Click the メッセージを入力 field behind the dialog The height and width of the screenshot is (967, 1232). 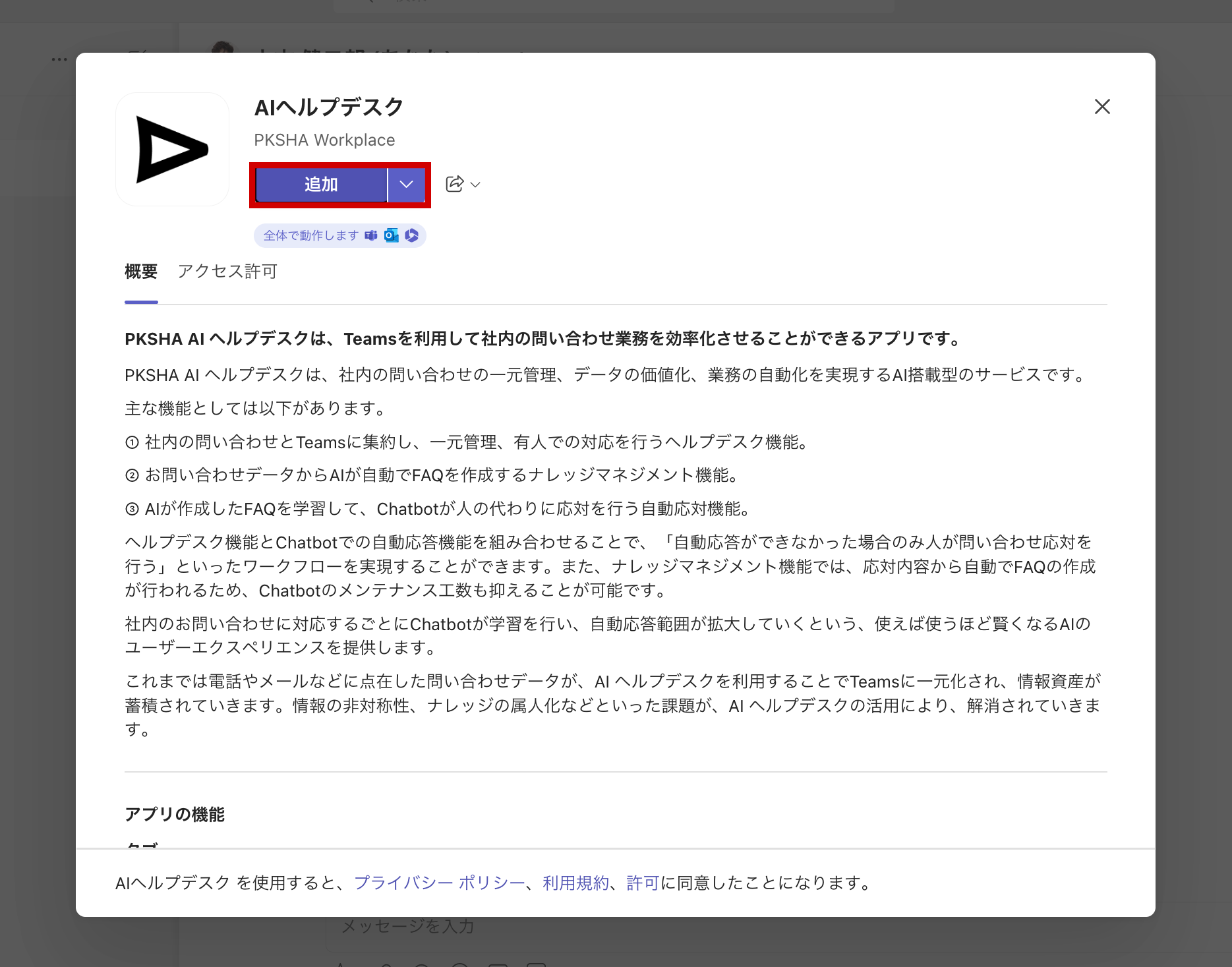coord(778,926)
